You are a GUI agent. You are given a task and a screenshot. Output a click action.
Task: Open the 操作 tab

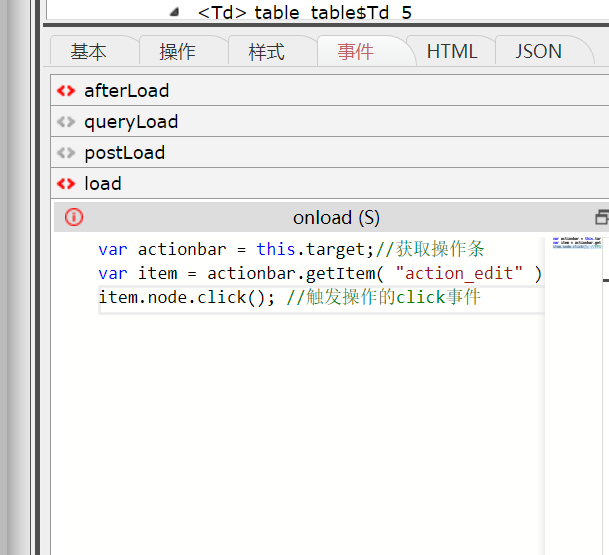[178, 52]
